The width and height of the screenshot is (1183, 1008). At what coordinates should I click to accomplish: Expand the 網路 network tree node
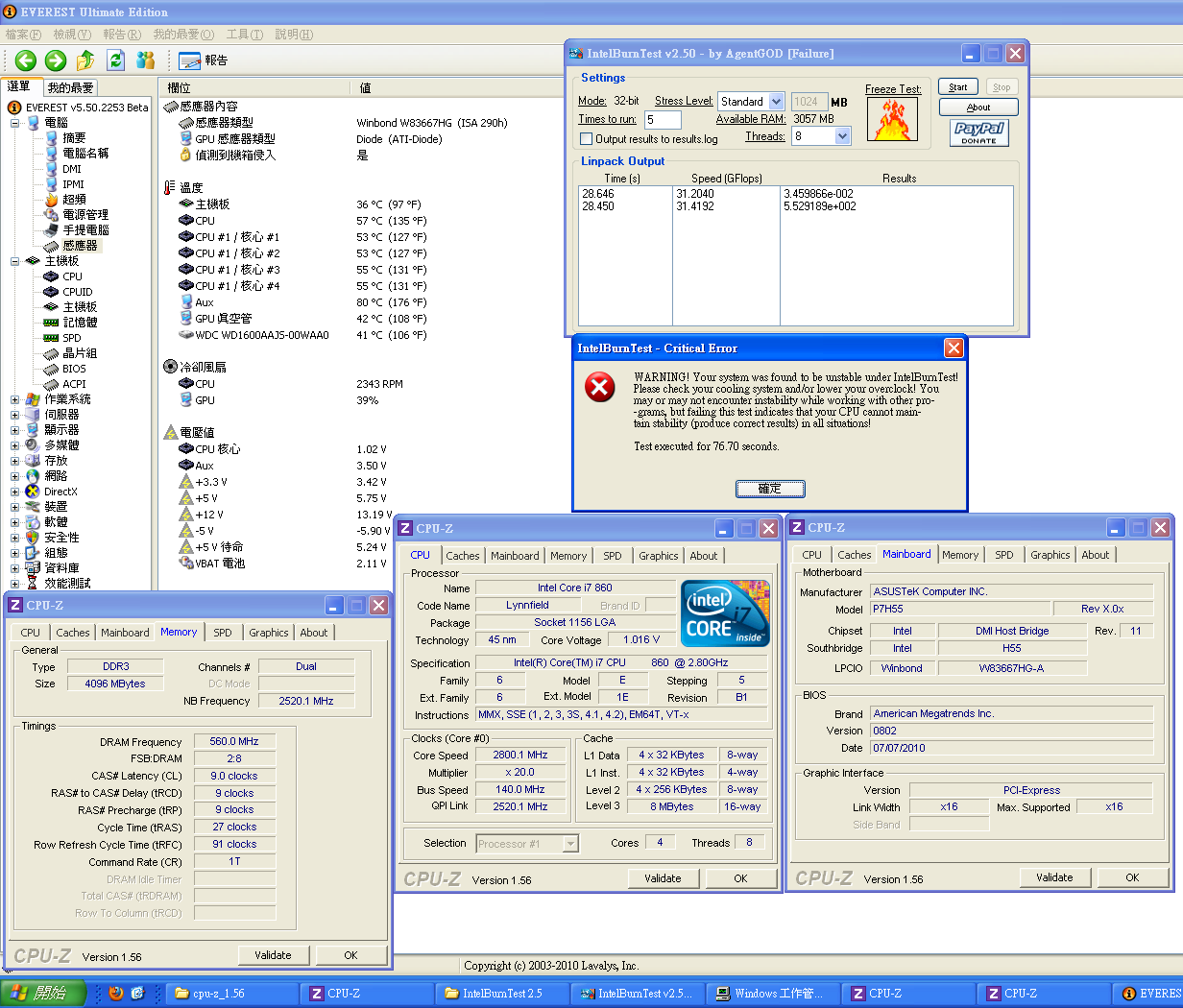pyautogui.click(x=14, y=476)
